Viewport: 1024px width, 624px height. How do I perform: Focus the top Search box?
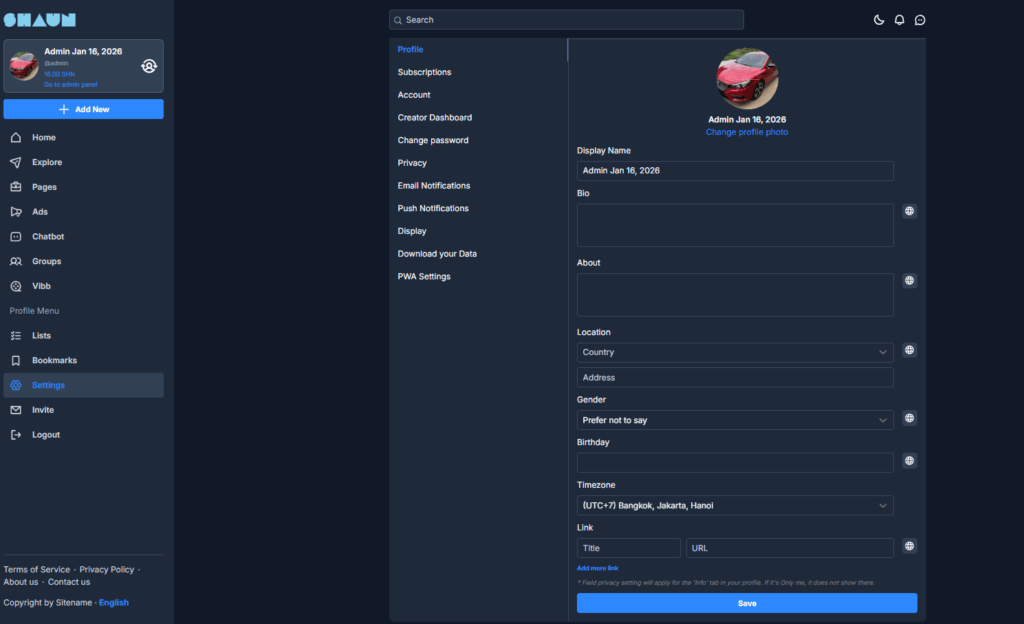(x=566, y=20)
